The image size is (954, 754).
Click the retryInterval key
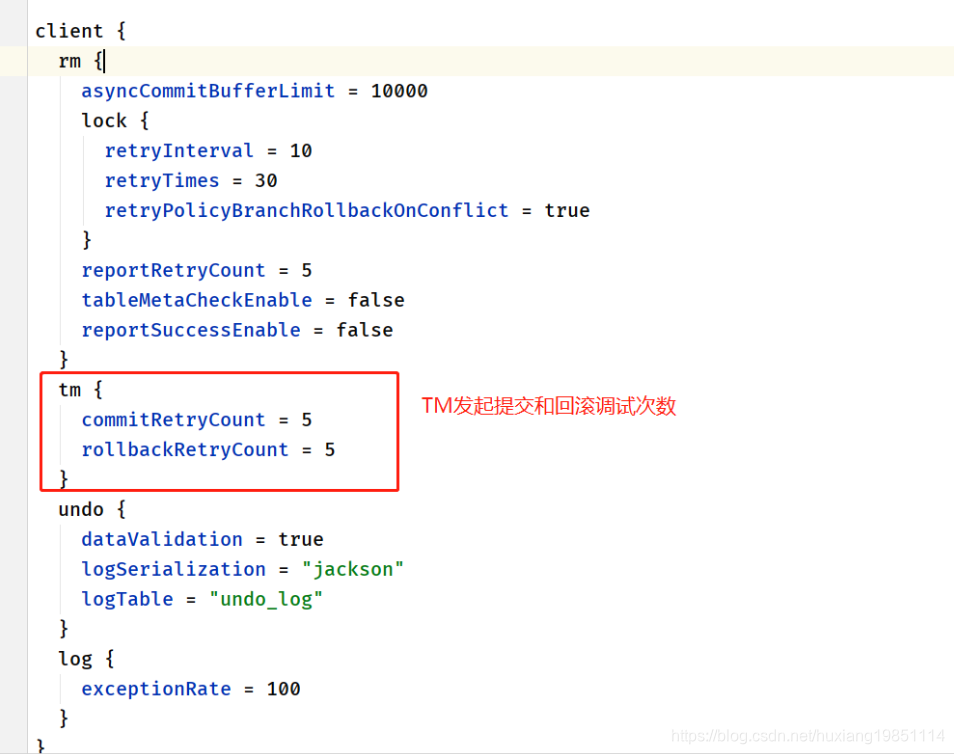[x=179, y=150]
